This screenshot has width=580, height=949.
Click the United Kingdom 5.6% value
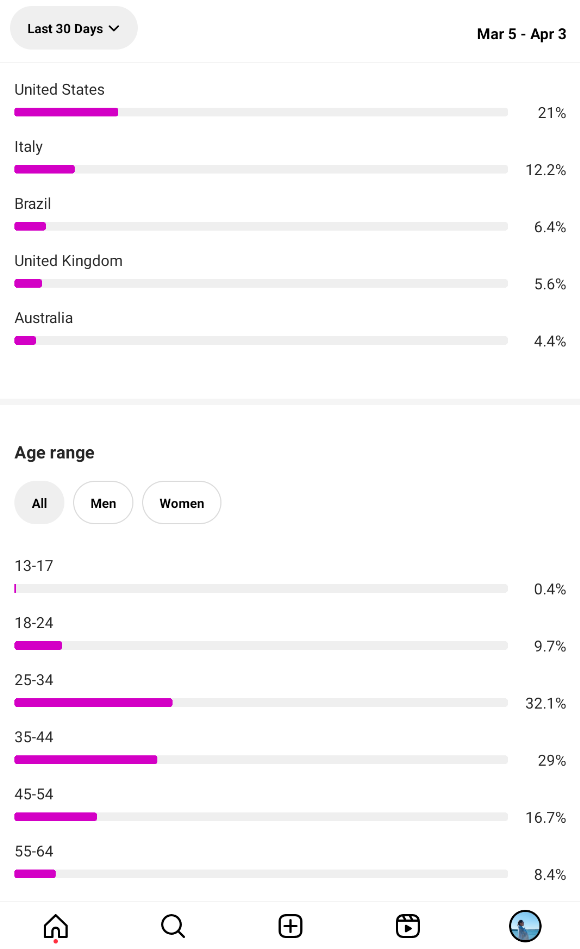[550, 284]
